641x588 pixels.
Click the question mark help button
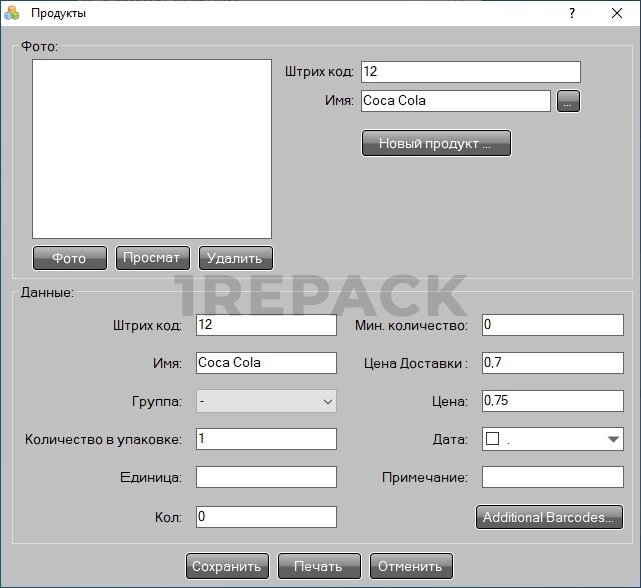point(572,13)
